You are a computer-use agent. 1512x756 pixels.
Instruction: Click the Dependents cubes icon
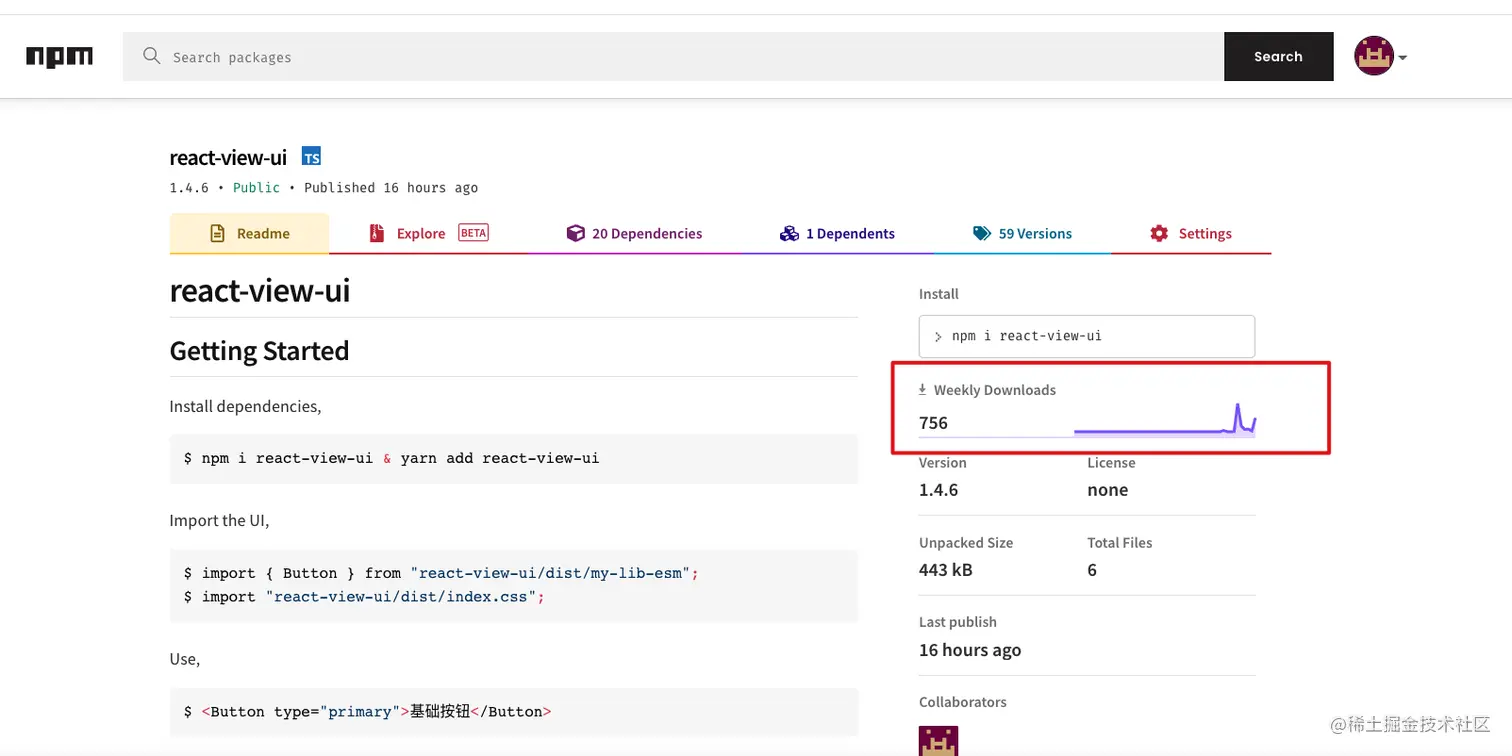[789, 233]
